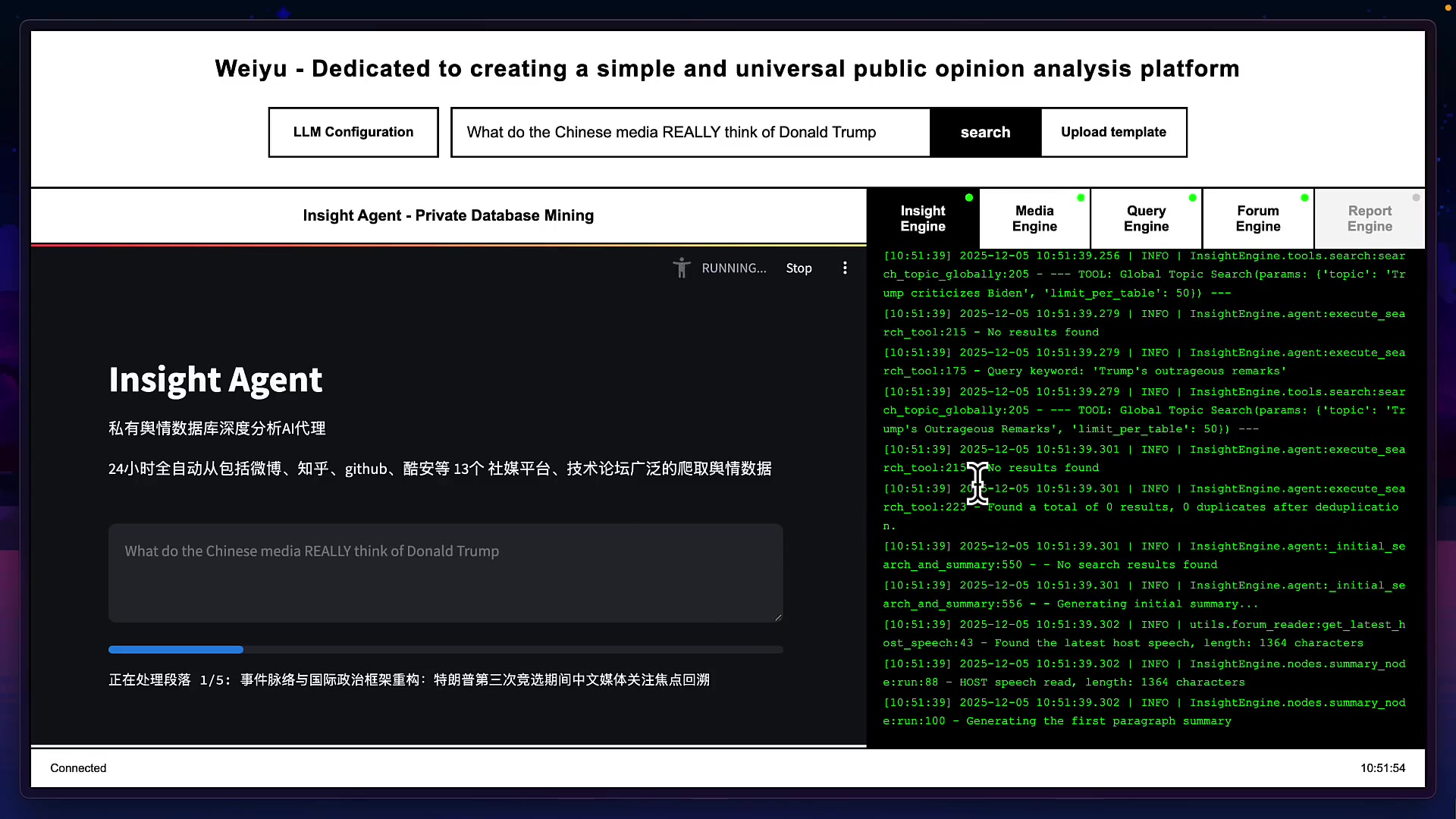Click the agent question text area

click(x=446, y=573)
